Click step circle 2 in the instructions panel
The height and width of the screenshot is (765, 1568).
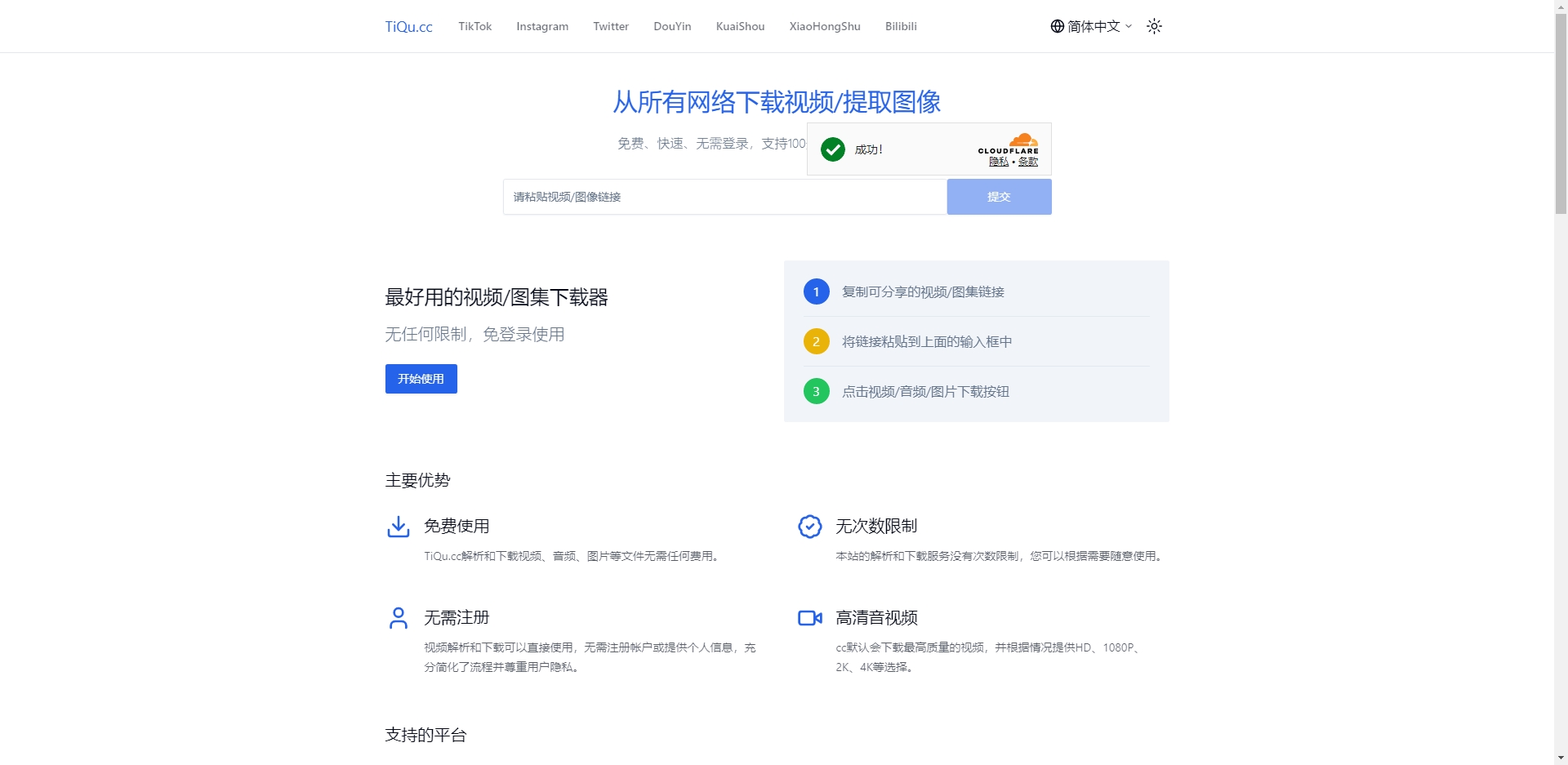pyautogui.click(x=816, y=341)
